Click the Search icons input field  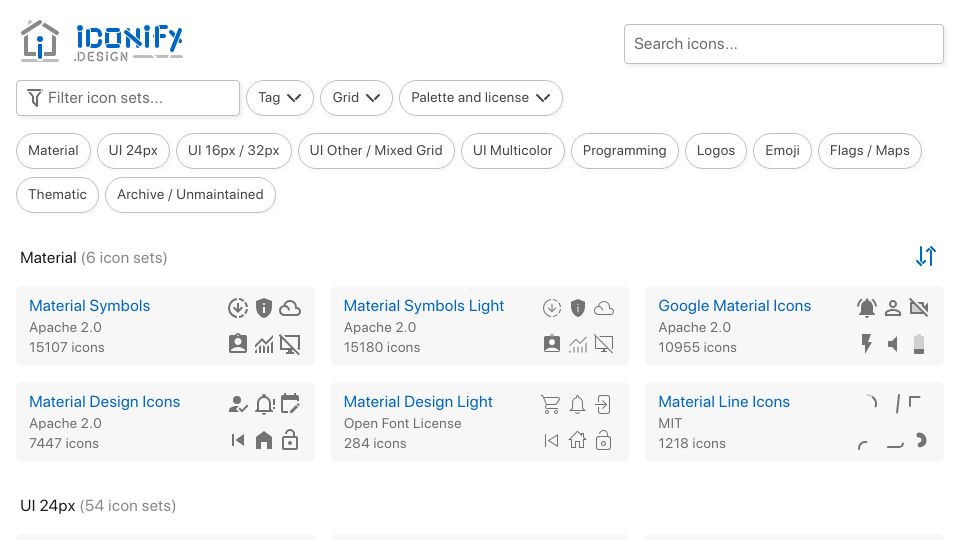pos(784,44)
